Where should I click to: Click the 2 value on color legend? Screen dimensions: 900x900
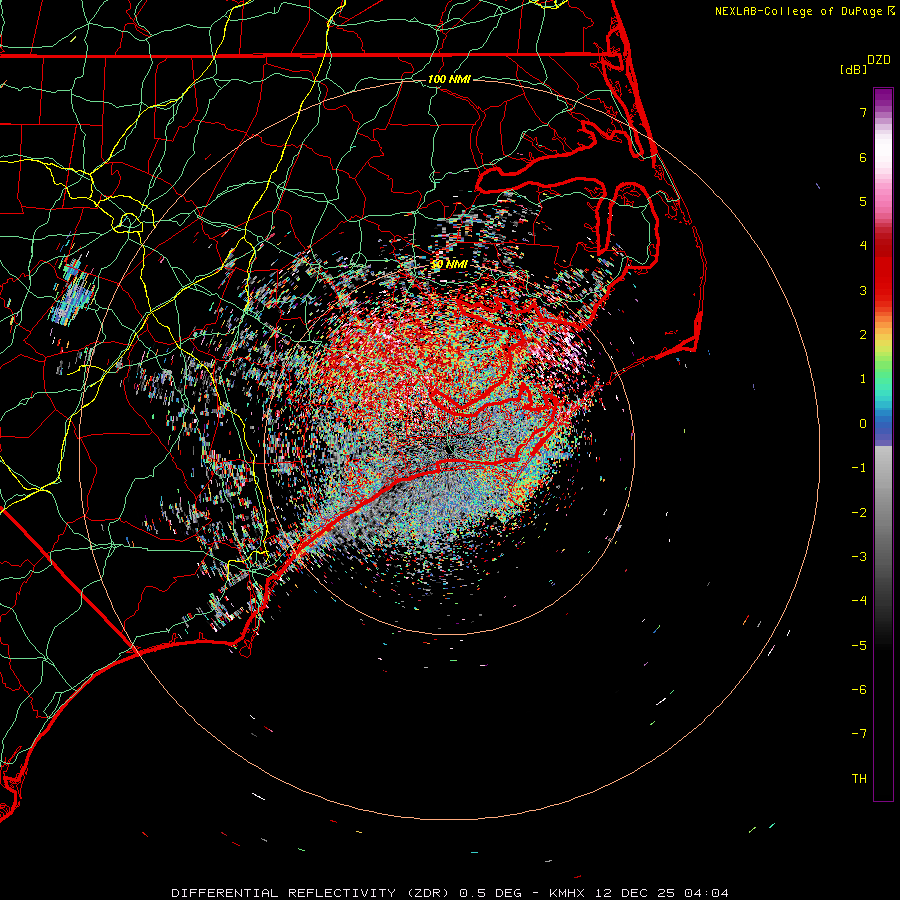pos(863,335)
